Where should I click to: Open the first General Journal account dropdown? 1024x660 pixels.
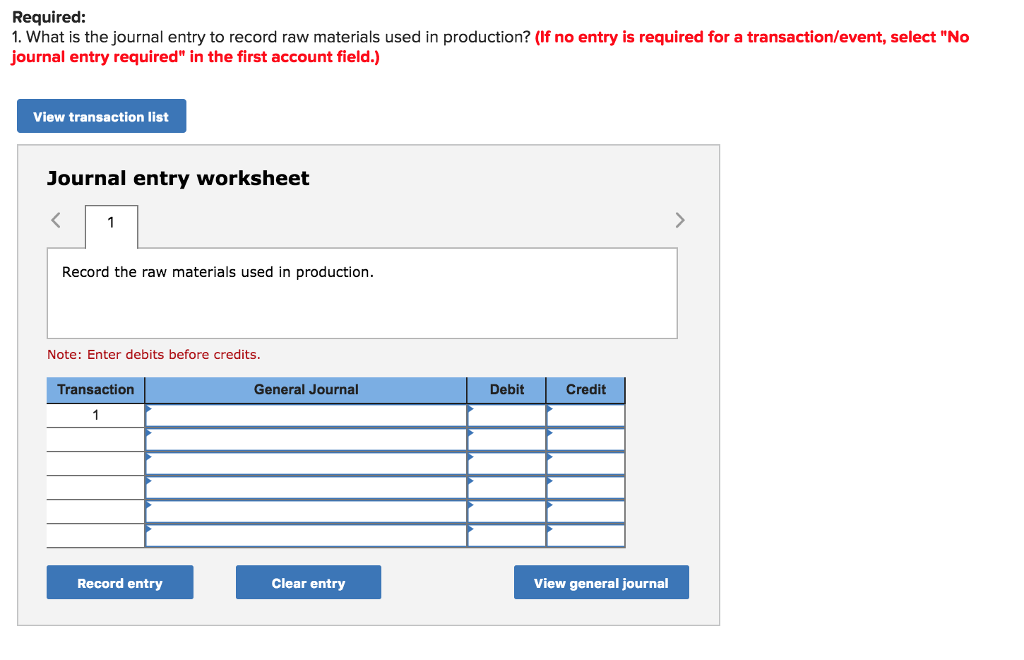click(x=305, y=413)
